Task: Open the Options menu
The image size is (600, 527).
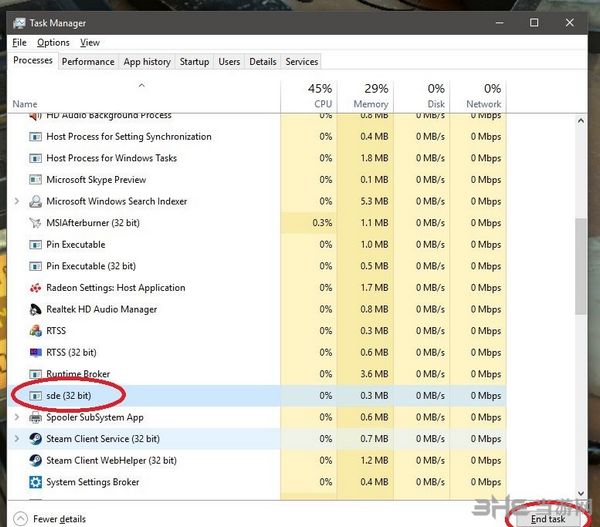Action: (x=53, y=42)
